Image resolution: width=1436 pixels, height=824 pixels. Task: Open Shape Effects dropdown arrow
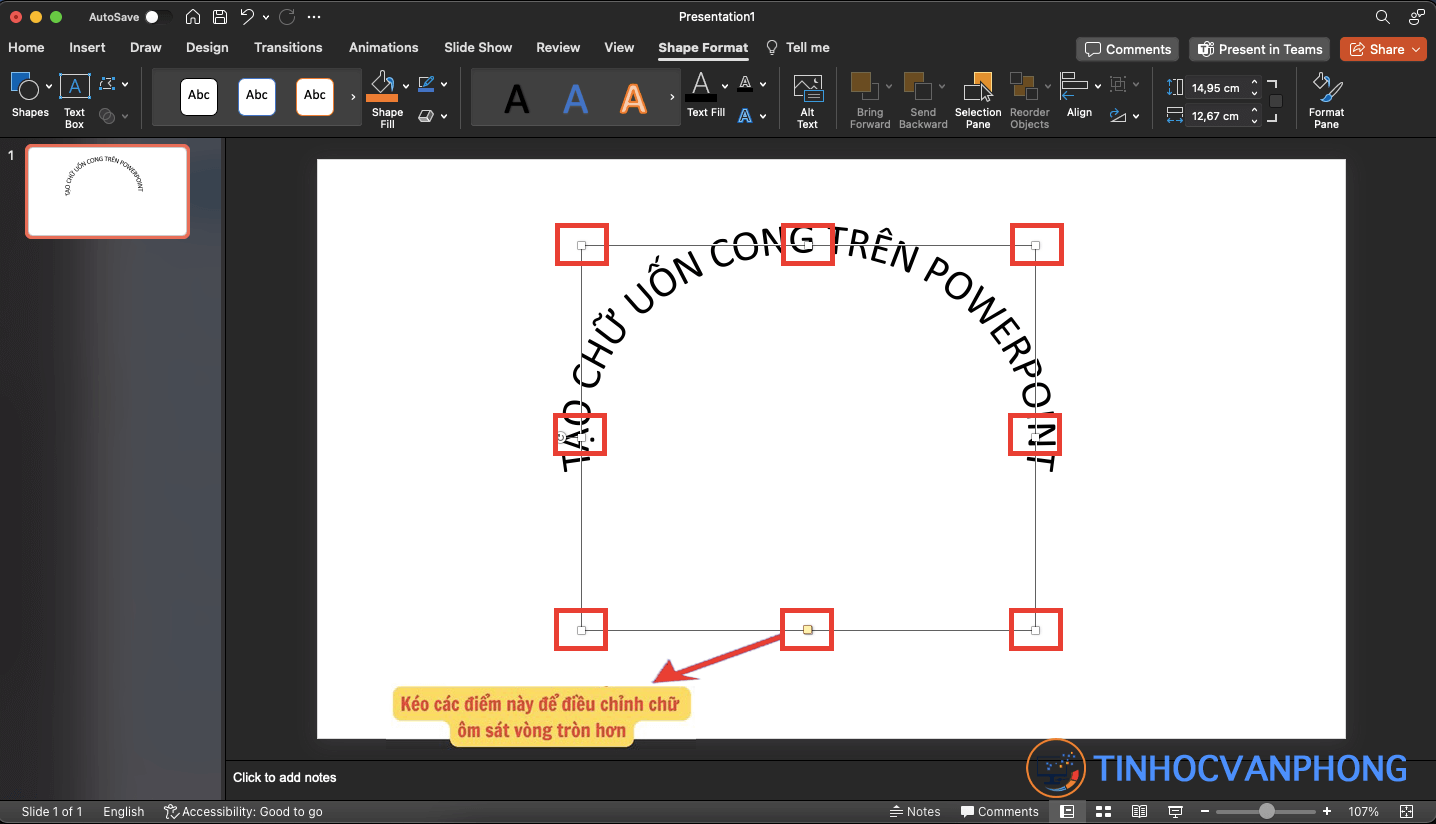(444, 117)
